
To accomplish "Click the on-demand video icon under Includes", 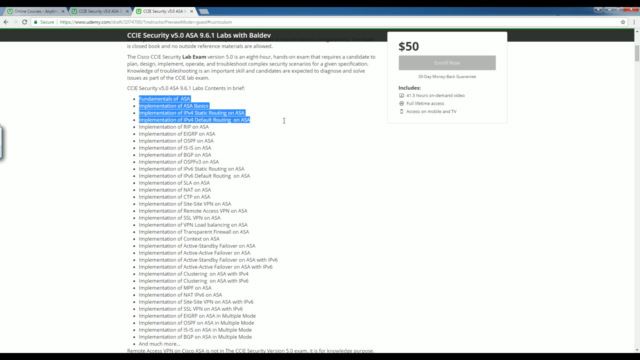I will pos(401,96).
